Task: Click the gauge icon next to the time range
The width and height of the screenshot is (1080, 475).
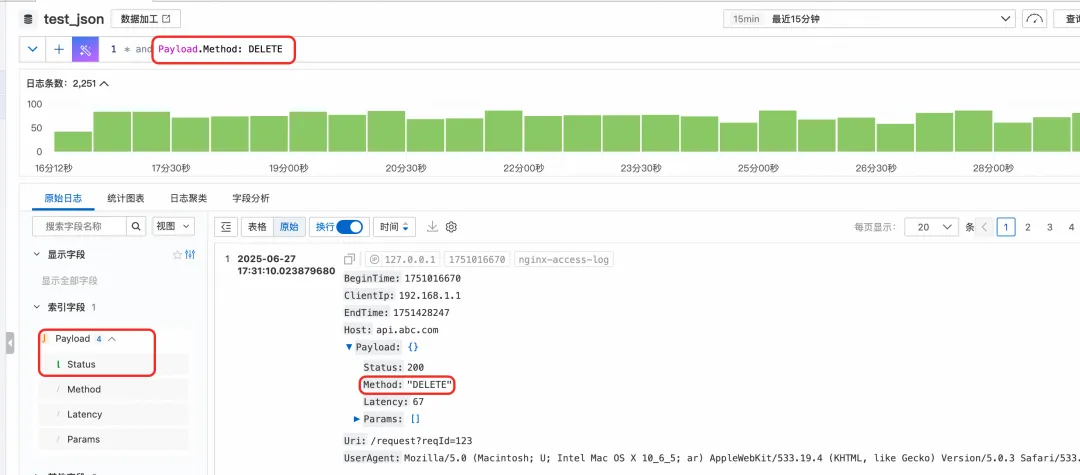Action: point(1035,19)
